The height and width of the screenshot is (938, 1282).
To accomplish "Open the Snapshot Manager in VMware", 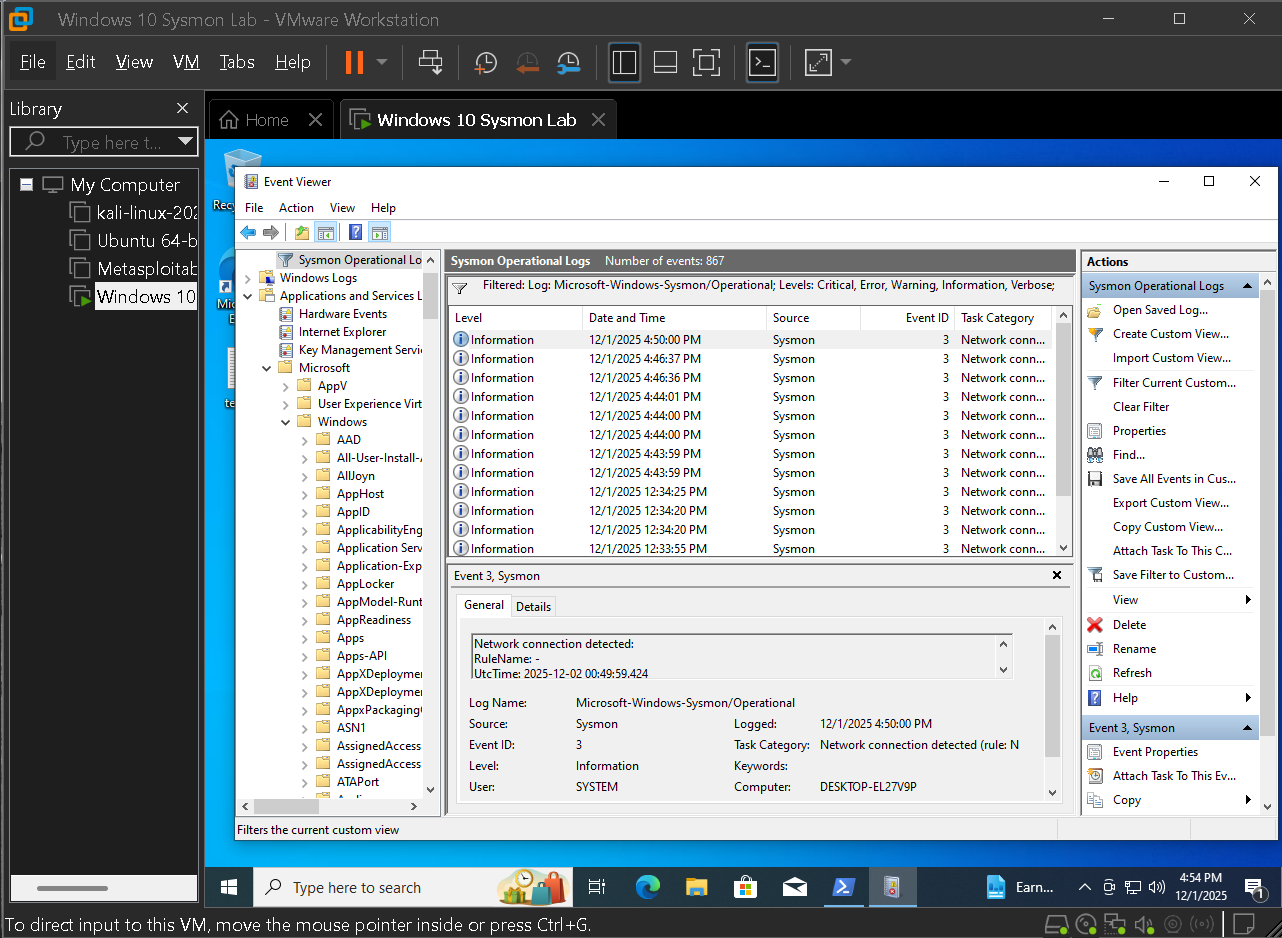I will click(569, 62).
